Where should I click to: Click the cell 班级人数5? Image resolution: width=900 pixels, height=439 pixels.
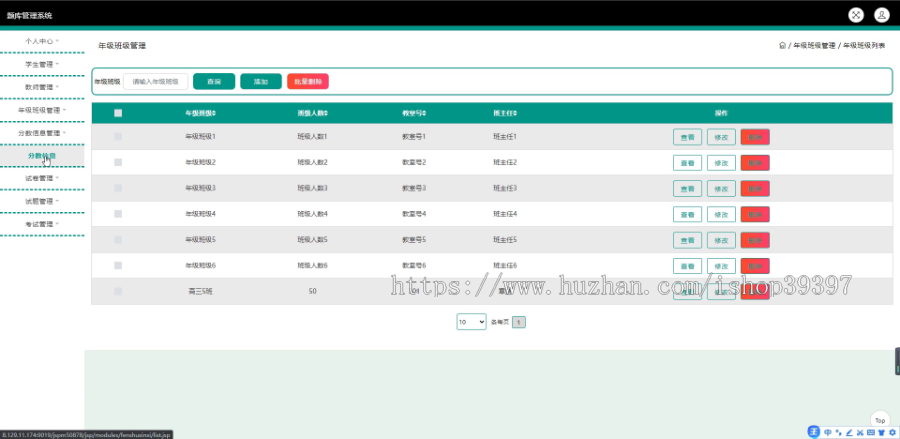click(x=312, y=240)
